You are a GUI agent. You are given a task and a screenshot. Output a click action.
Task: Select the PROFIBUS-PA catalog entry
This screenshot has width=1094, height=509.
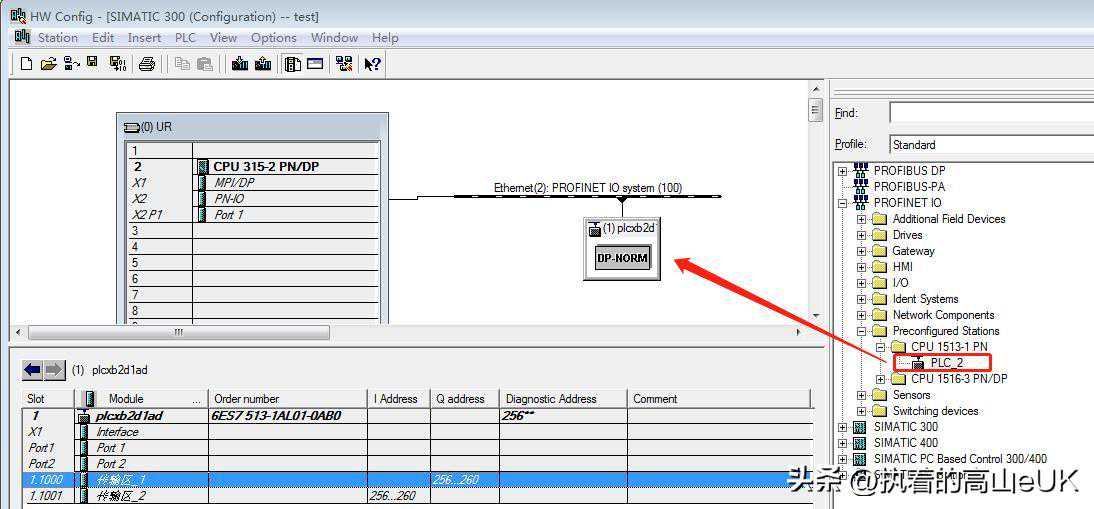[x=910, y=187]
